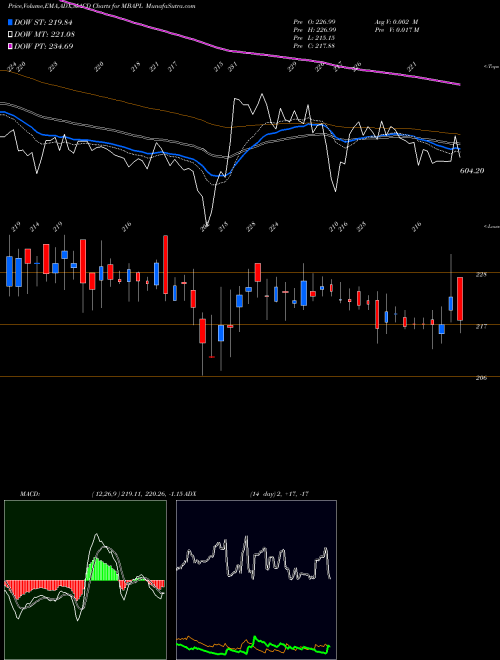Click the last tall red candlestick
Image resolution: width=500 pixels, height=660 pixels.
click(460, 299)
